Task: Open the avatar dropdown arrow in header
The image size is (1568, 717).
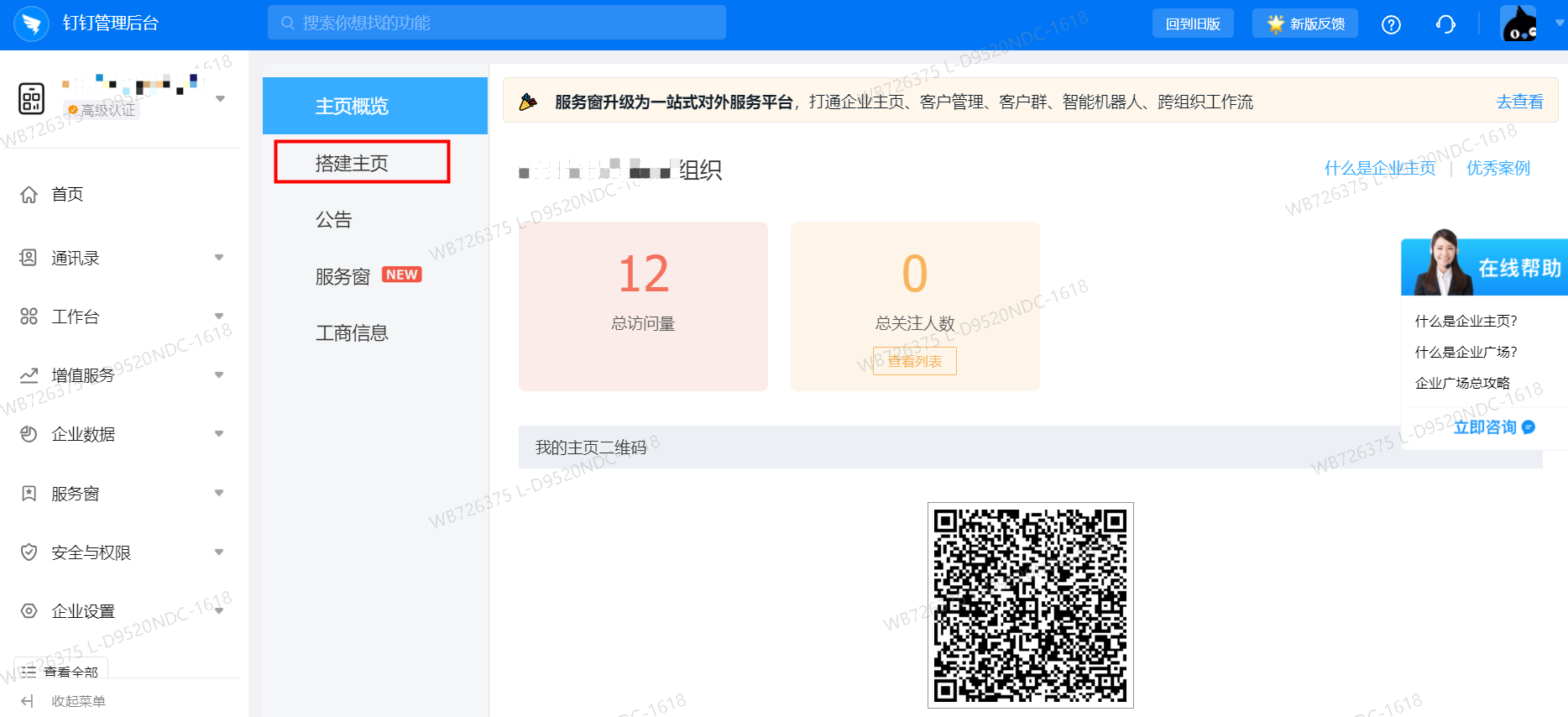Action: pyautogui.click(x=1560, y=24)
